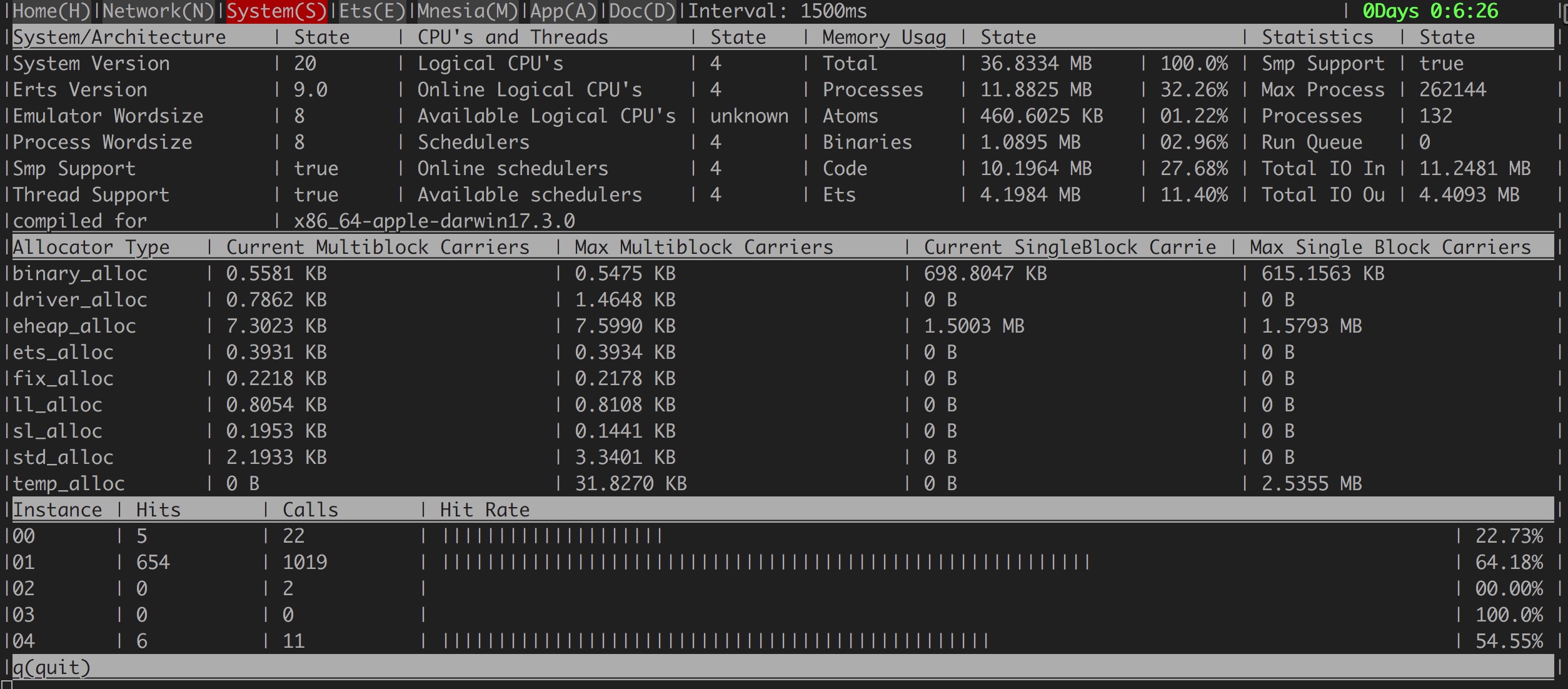Click the Statistics column header
The height and width of the screenshot is (689, 1568).
pyautogui.click(x=1317, y=38)
